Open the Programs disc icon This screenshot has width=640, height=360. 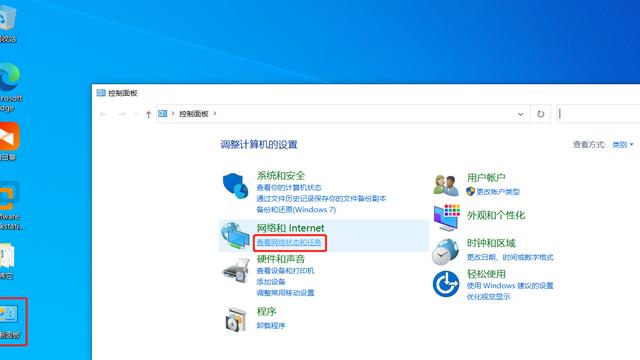[x=236, y=319]
